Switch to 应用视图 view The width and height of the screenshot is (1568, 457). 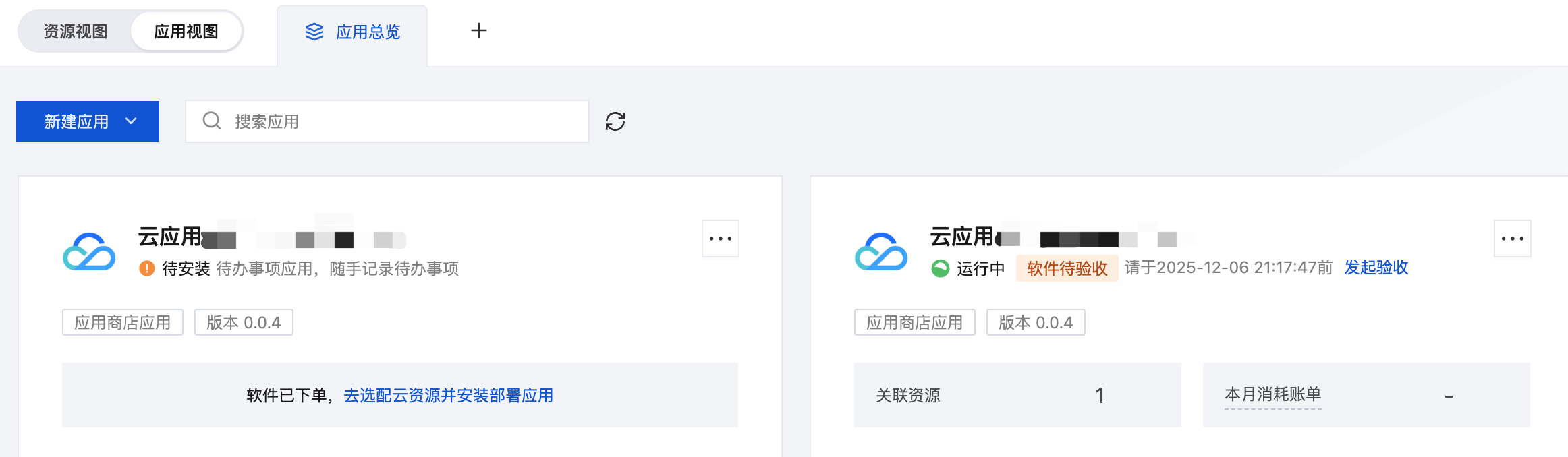tap(186, 32)
